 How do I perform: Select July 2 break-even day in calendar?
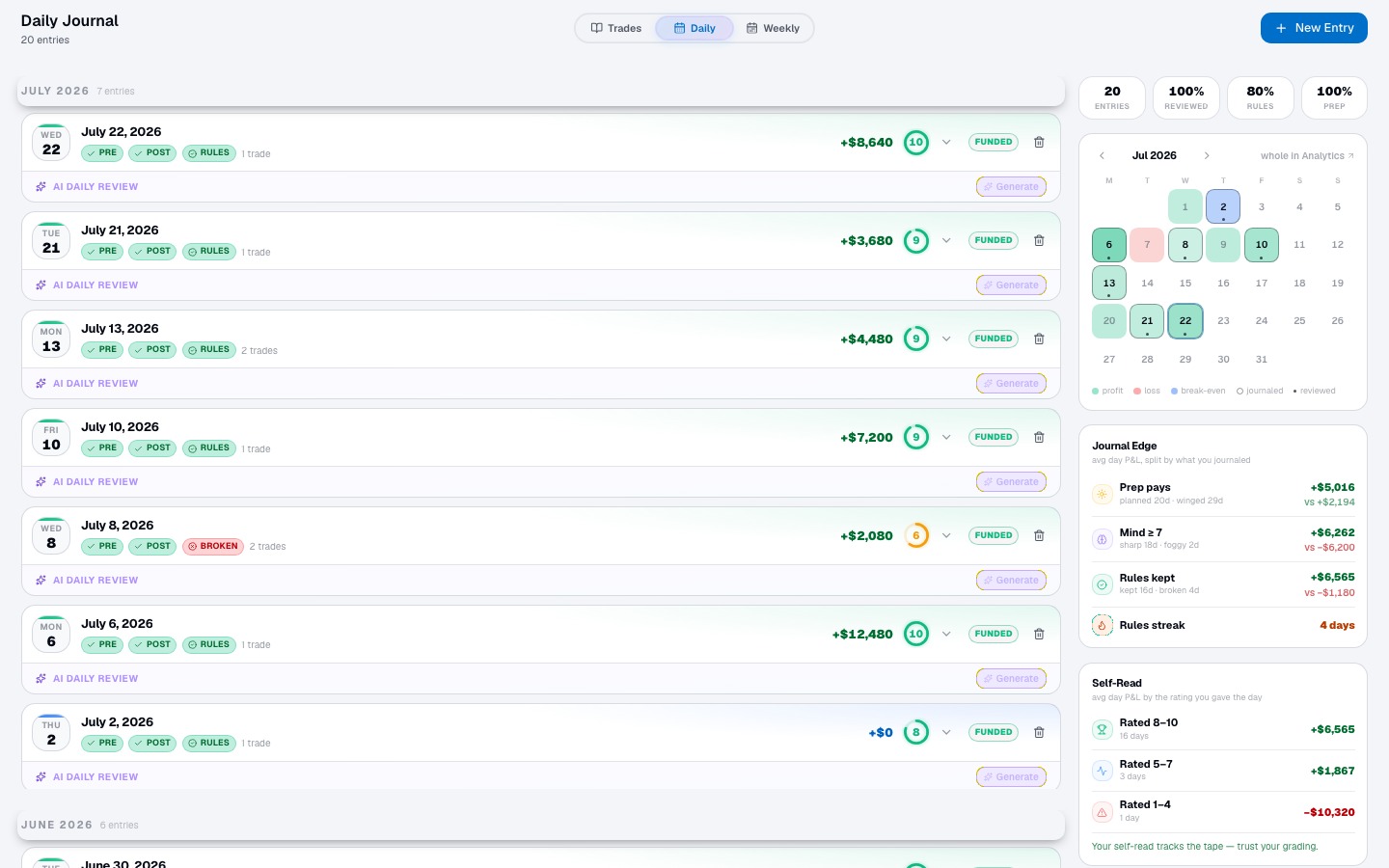pos(1223,206)
